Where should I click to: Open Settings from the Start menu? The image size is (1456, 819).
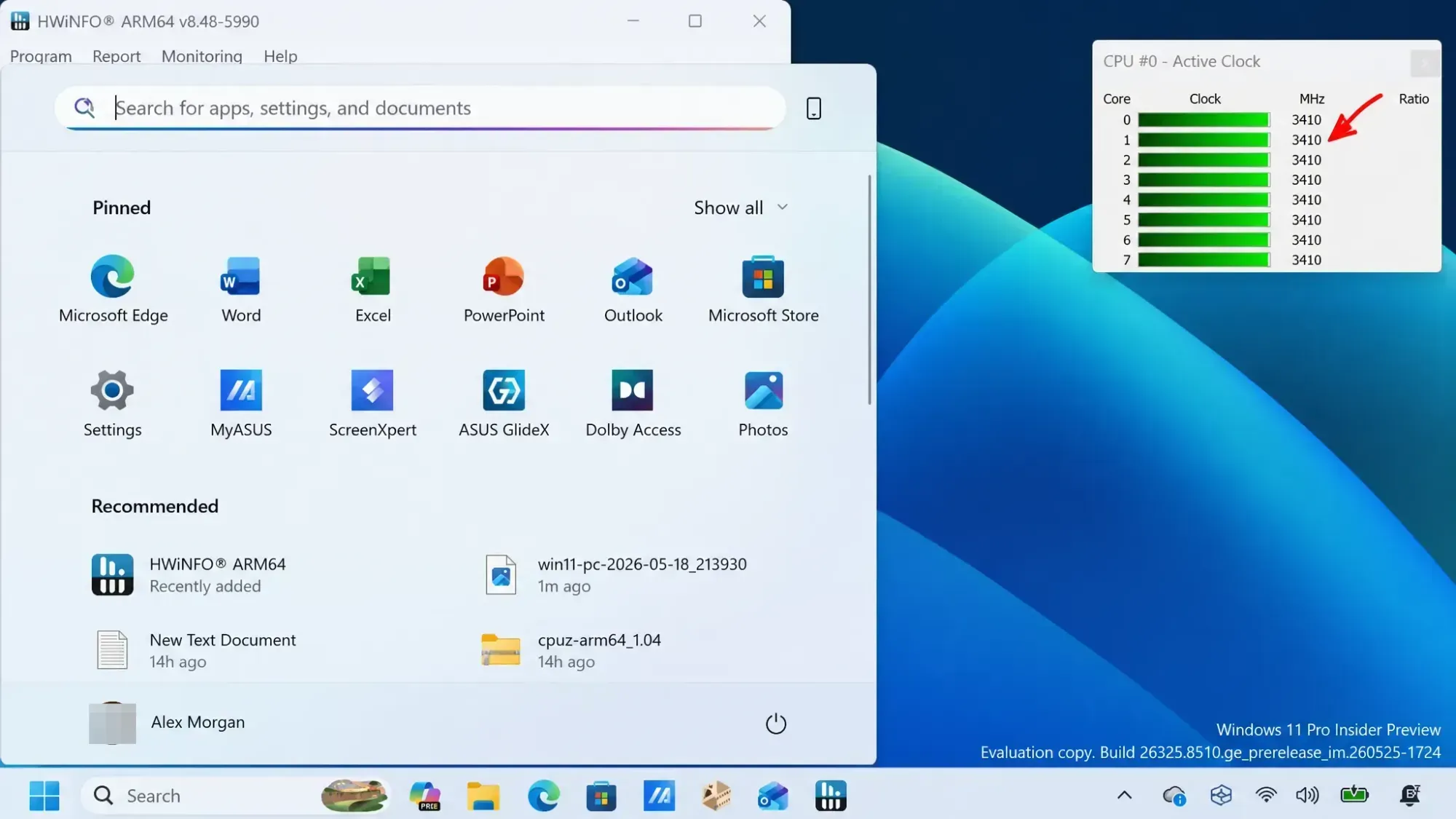(x=112, y=403)
